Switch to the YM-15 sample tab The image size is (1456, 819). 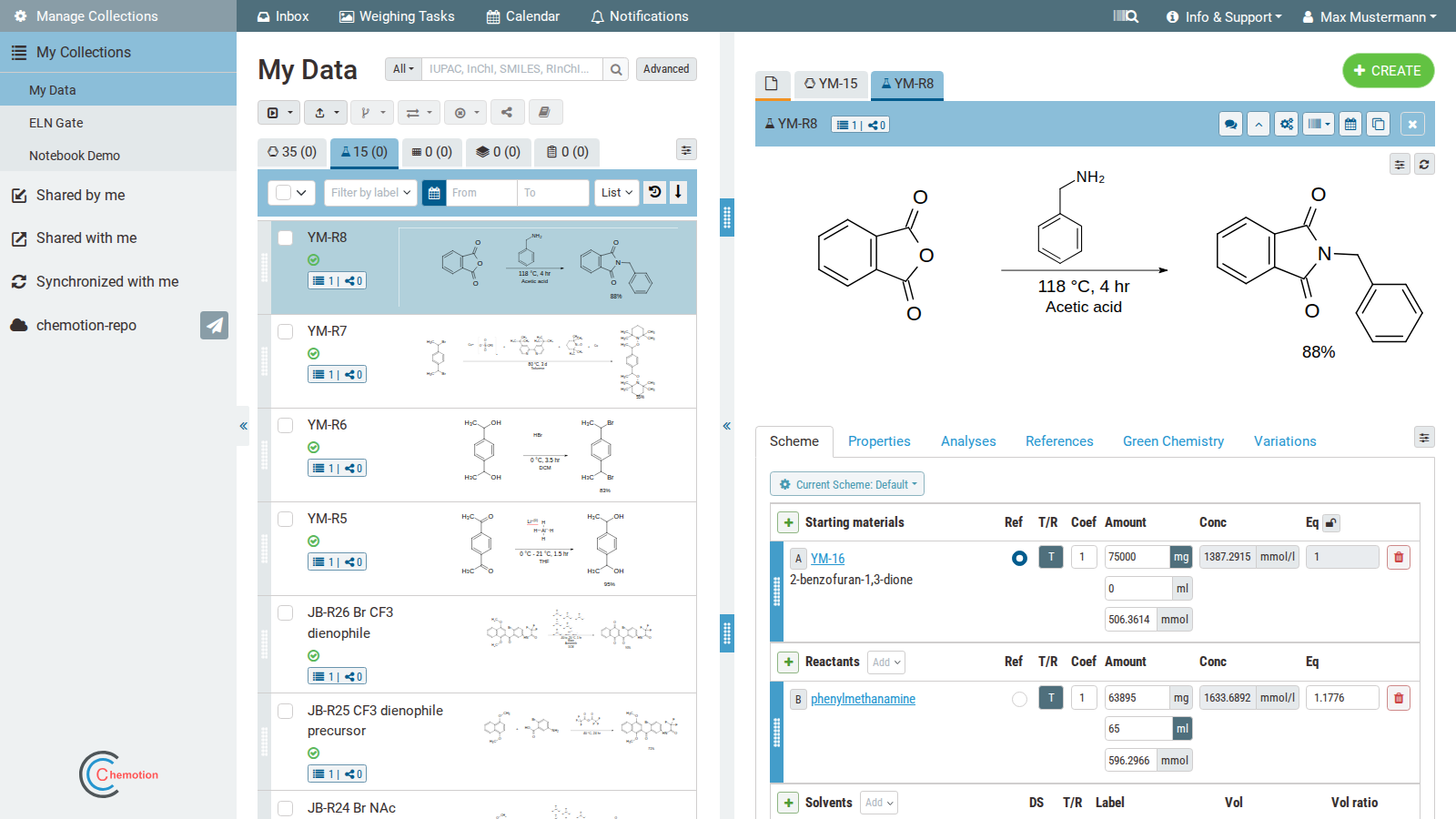[830, 84]
